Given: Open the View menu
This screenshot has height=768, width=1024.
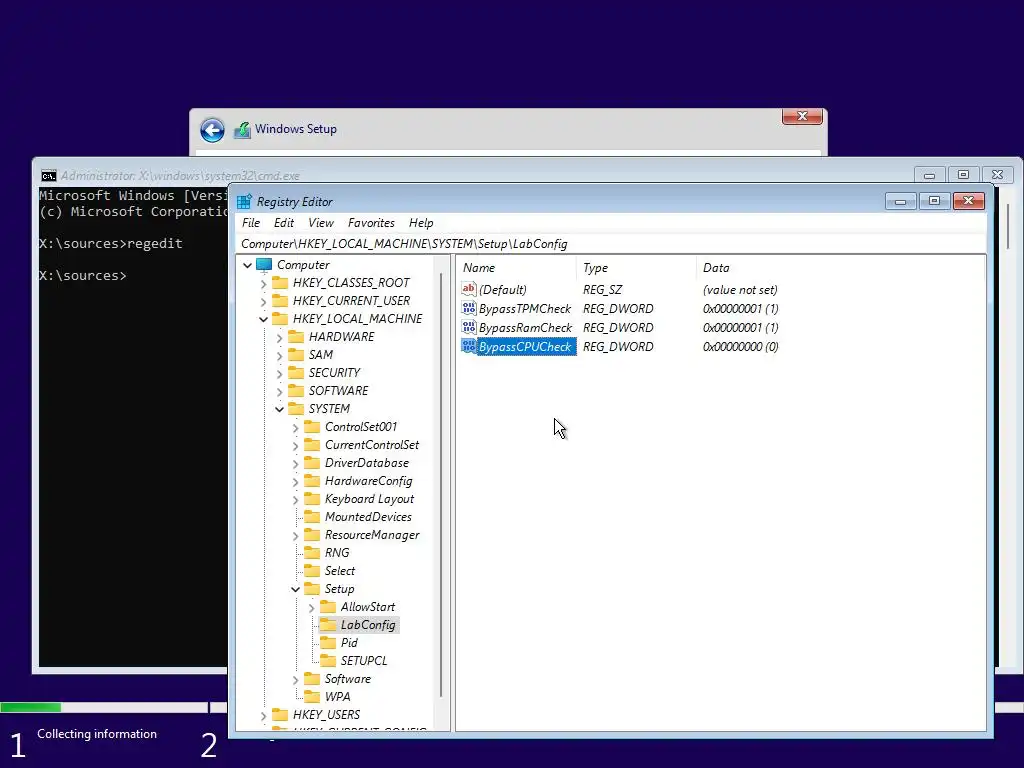Looking at the screenshot, I should 321,223.
